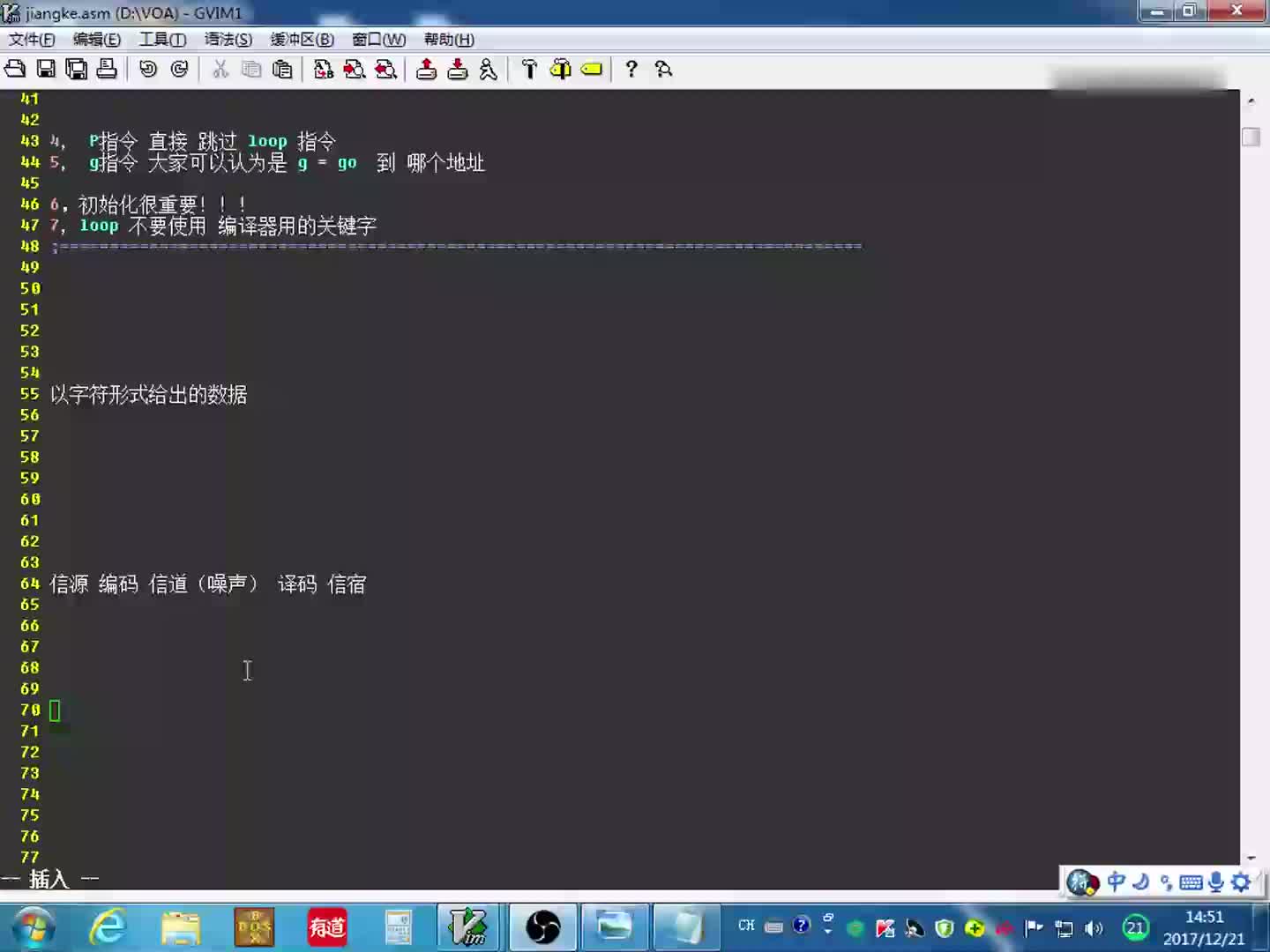The height and width of the screenshot is (952, 1270).
Task: Click the line '信源 编码 信道（噪声） 译码 信宿'
Action: (x=207, y=584)
